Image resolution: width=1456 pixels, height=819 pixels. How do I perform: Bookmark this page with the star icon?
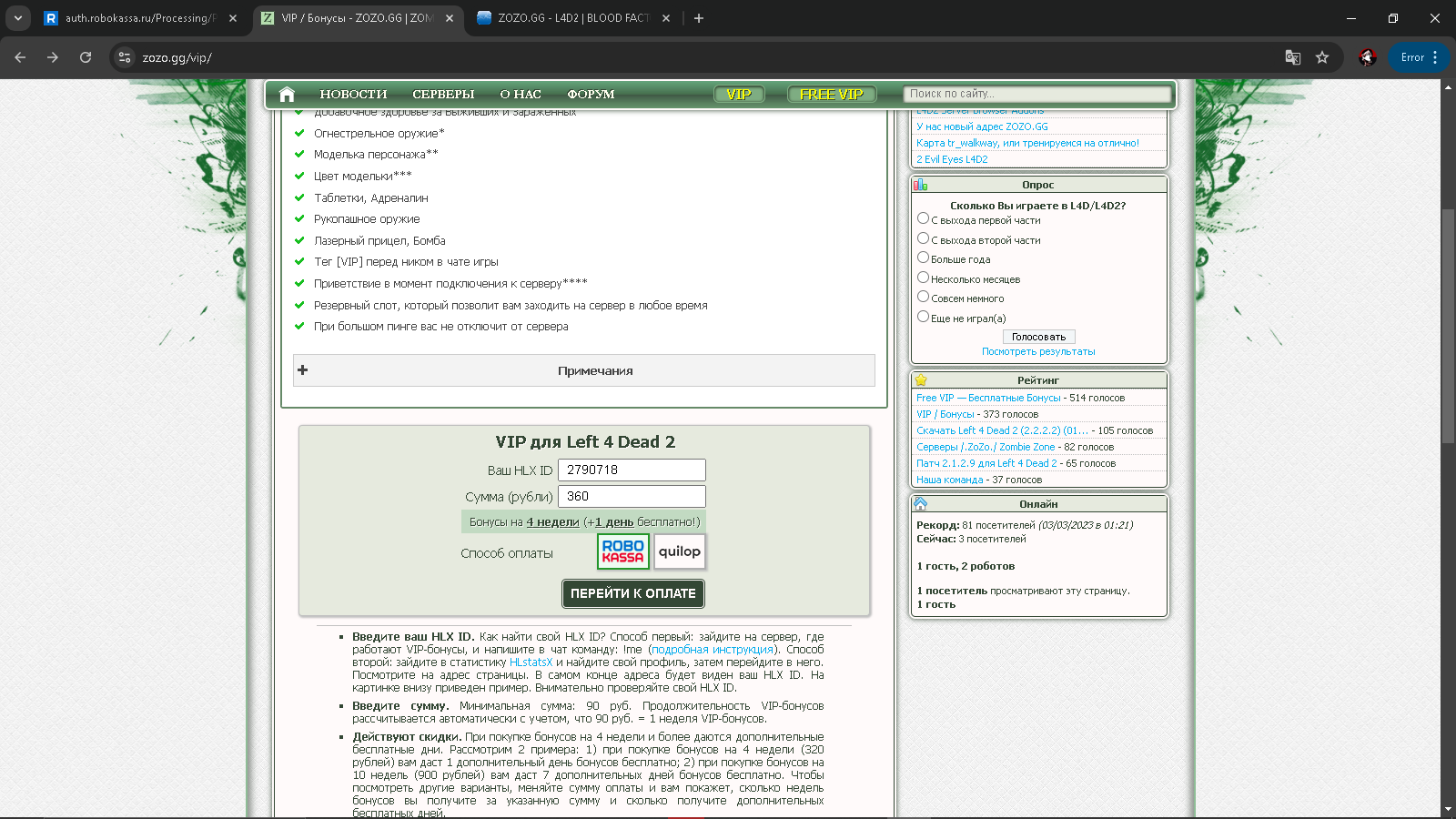[1322, 57]
